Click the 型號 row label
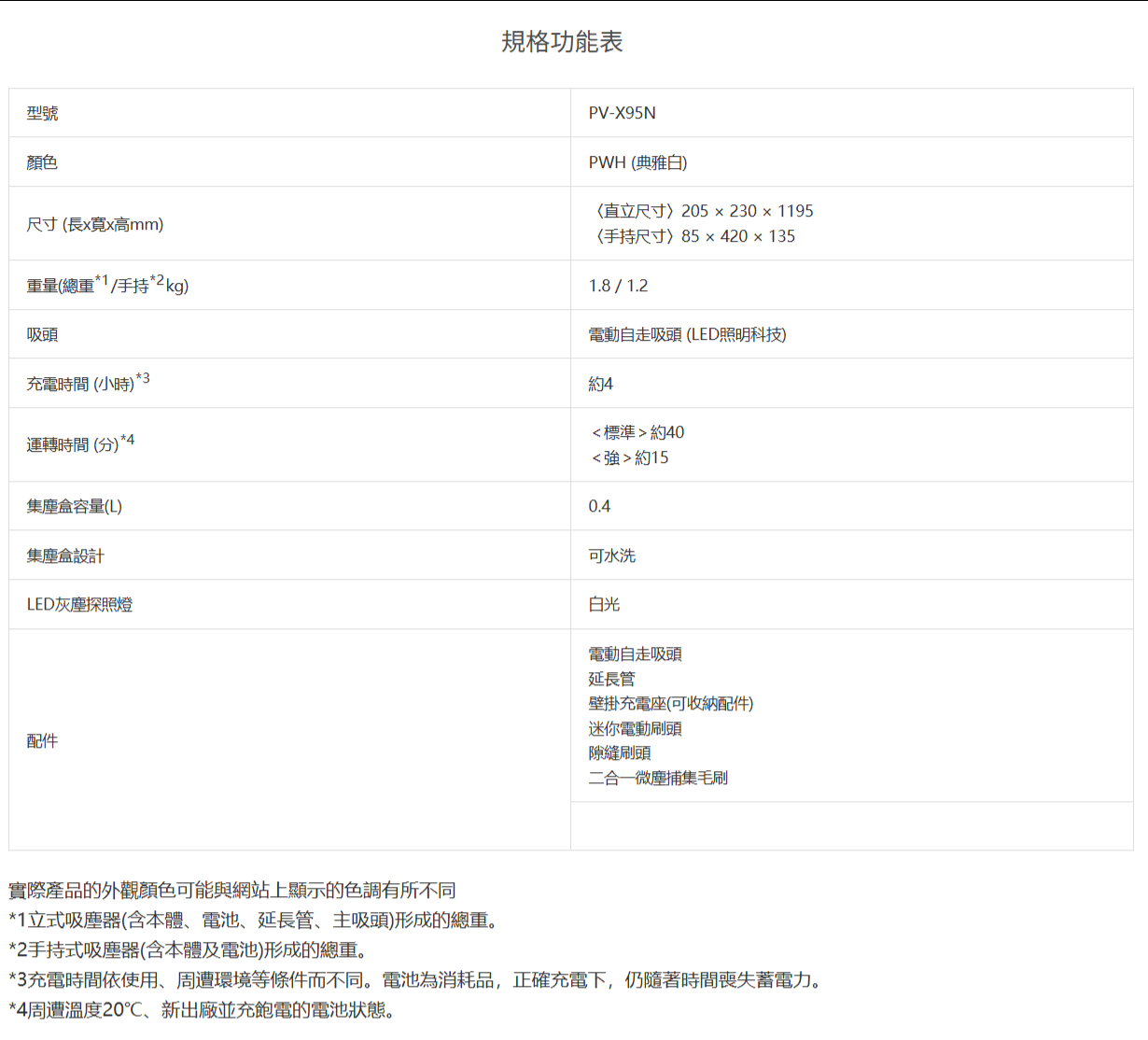Viewport: 1148px width, 1040px height. coord(42,113)
